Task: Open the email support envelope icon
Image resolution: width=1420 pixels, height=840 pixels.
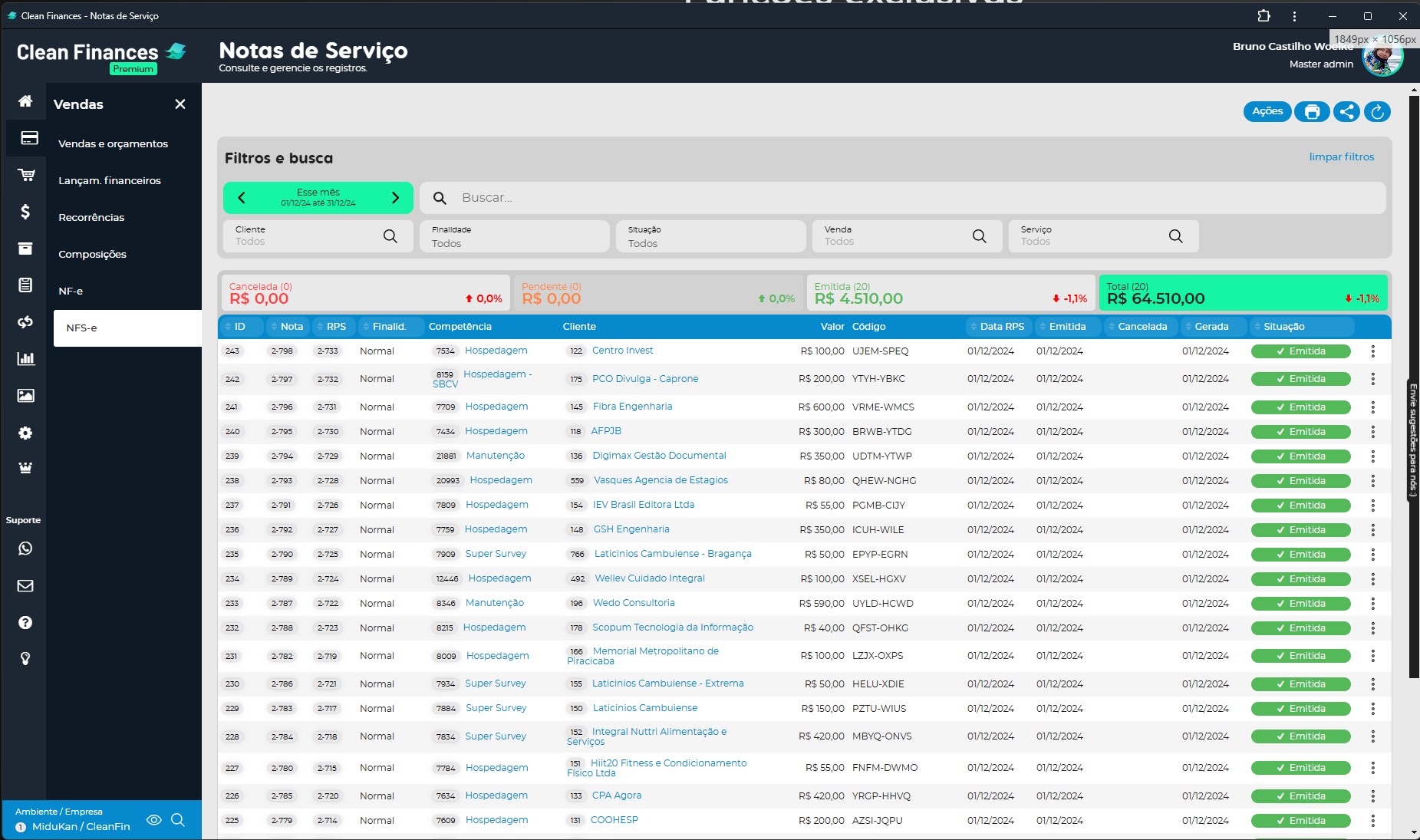Action: tap(25, 585)
